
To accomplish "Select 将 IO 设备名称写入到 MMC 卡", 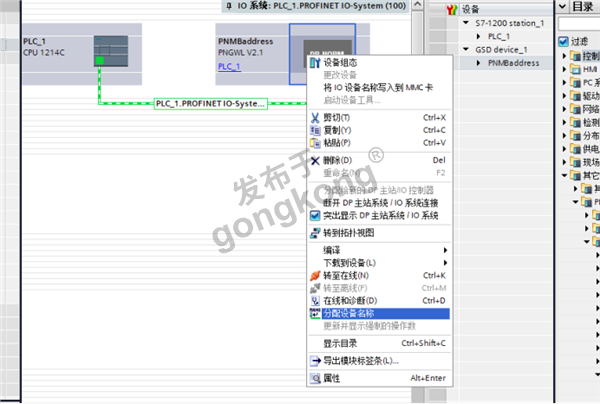I will (x=379, y=88).
